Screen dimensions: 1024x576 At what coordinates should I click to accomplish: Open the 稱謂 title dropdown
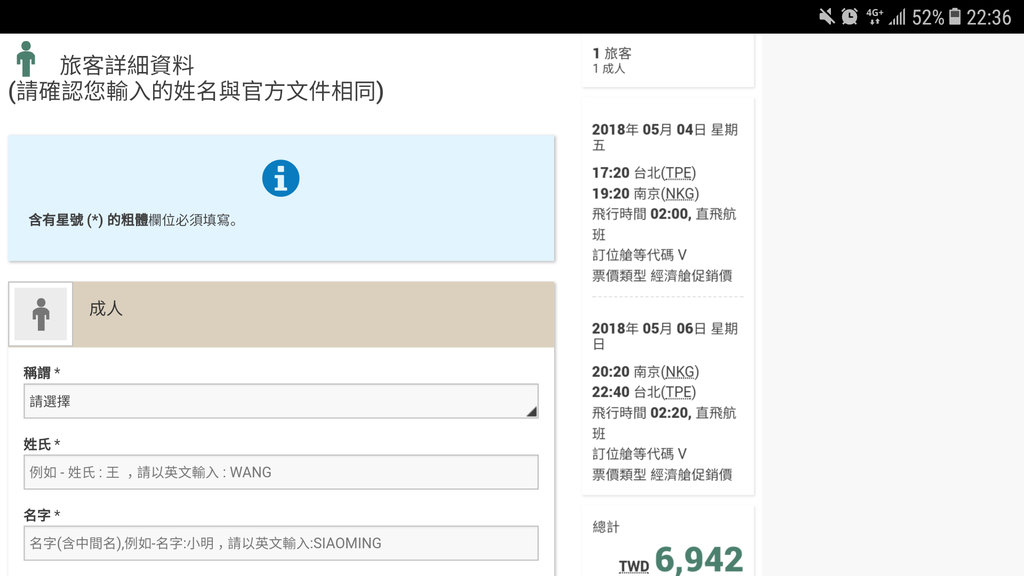[281, 401]
